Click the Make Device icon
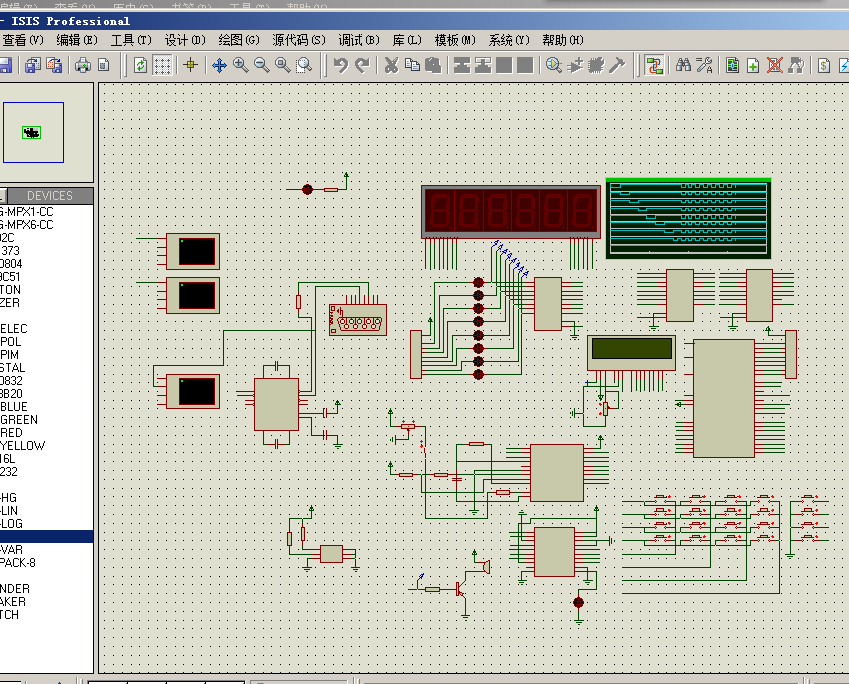The image size is (849, 684). click(574, 66)
